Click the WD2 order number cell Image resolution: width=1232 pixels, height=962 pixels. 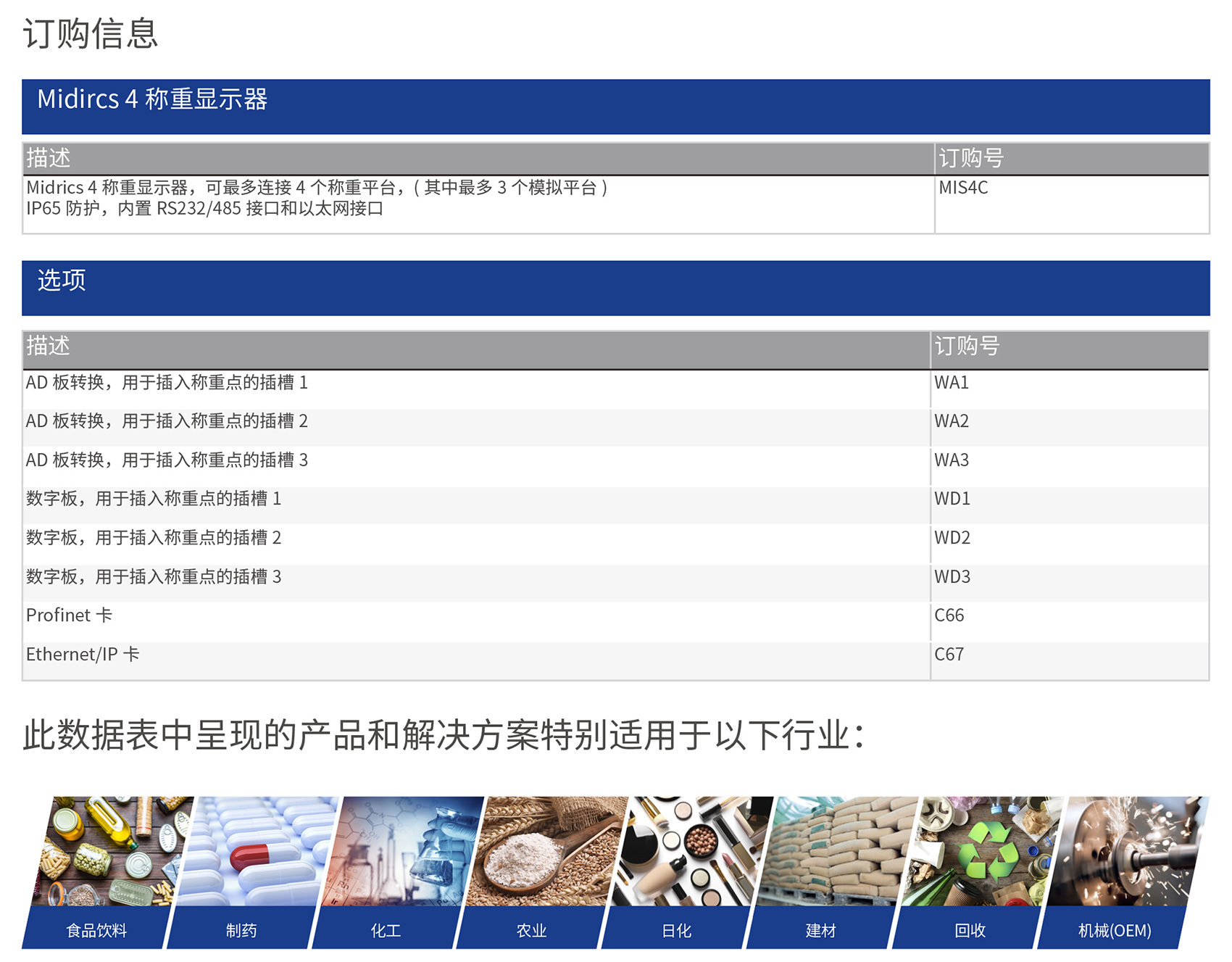(x=952, y=538)
